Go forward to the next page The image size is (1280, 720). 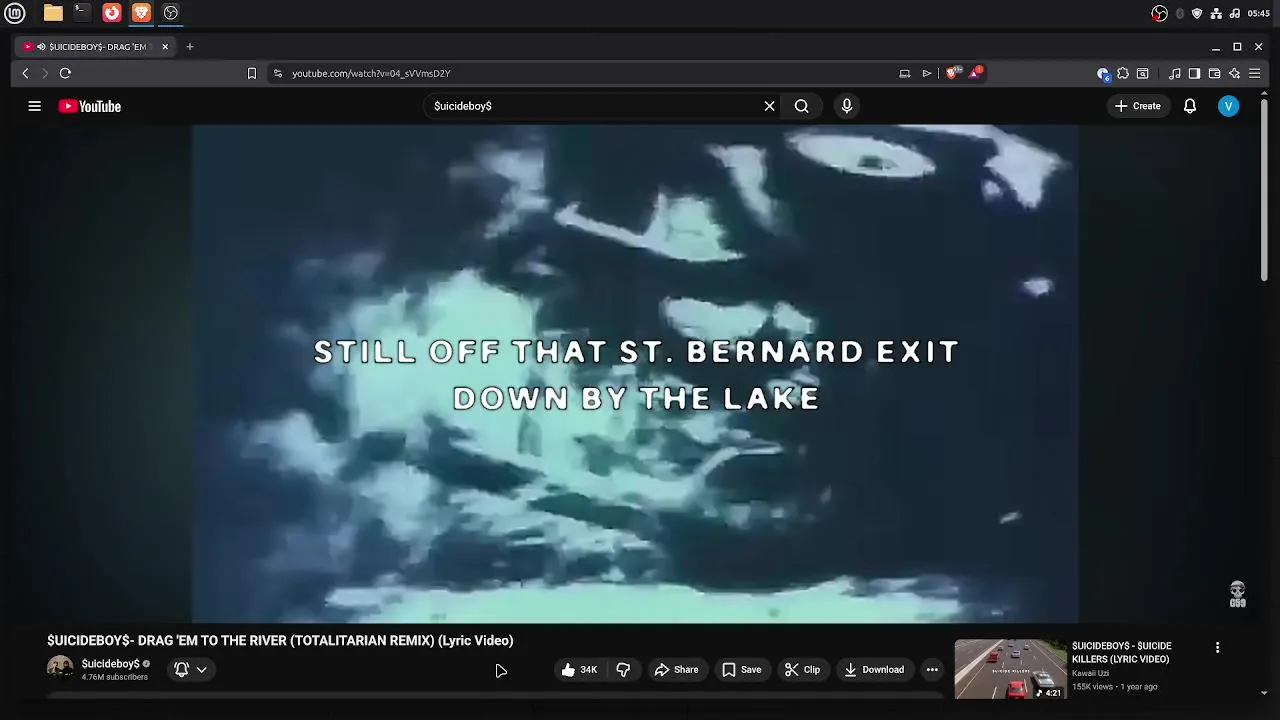[x=44, y=73]
